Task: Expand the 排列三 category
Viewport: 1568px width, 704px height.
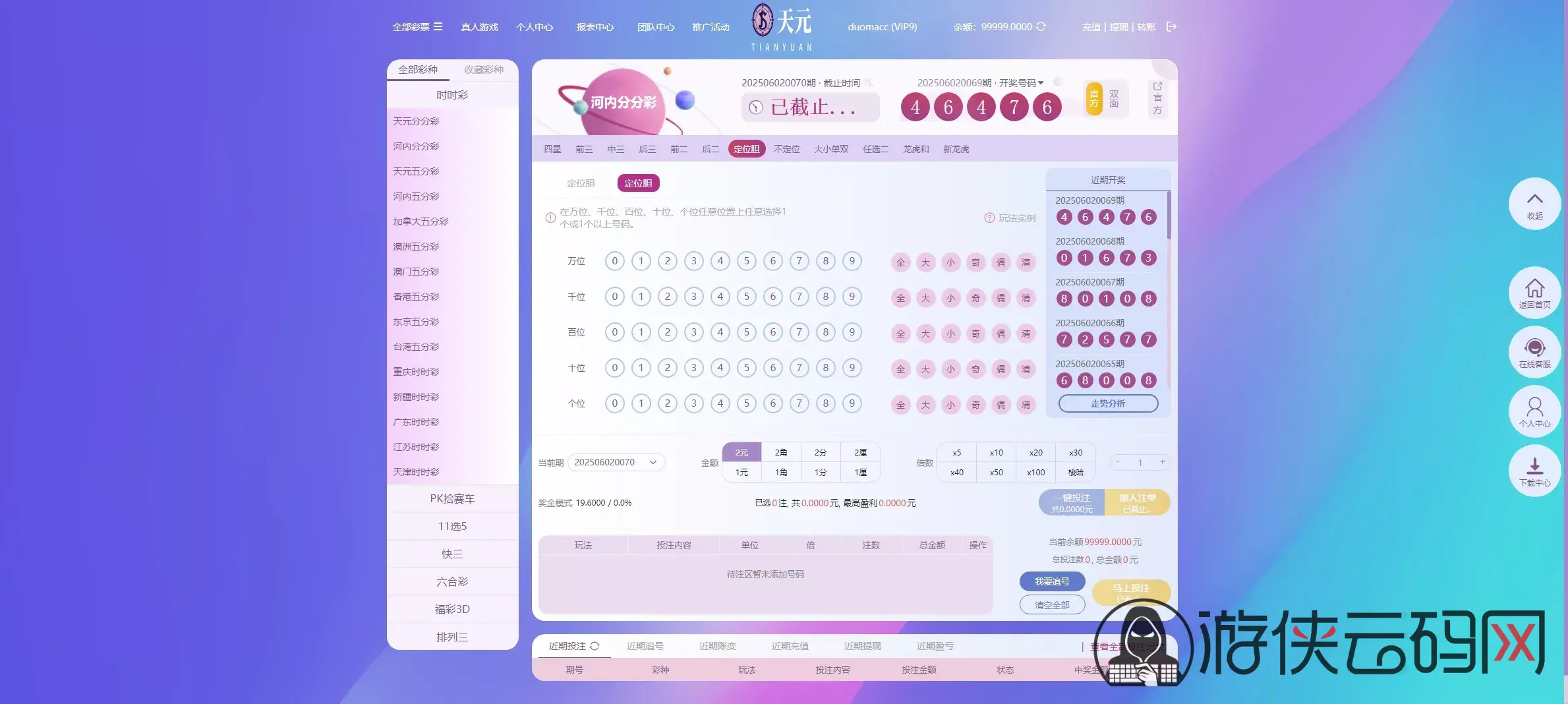Action: (x=453, y=637)
